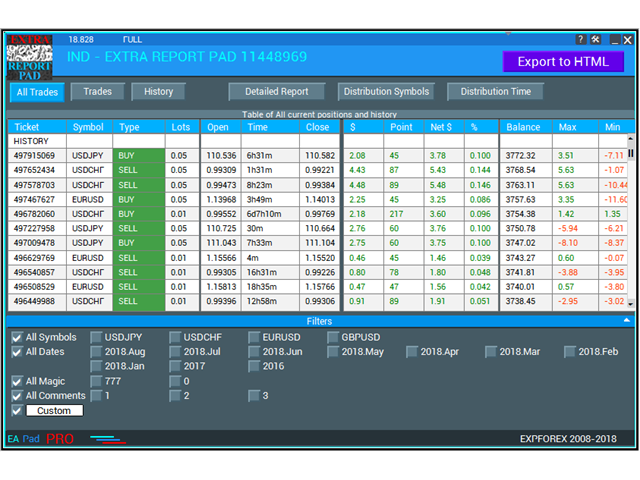Screen dimensions: 640x480
Task: Open the History tab
Action: pyautogui.click(x=158, y=92)
